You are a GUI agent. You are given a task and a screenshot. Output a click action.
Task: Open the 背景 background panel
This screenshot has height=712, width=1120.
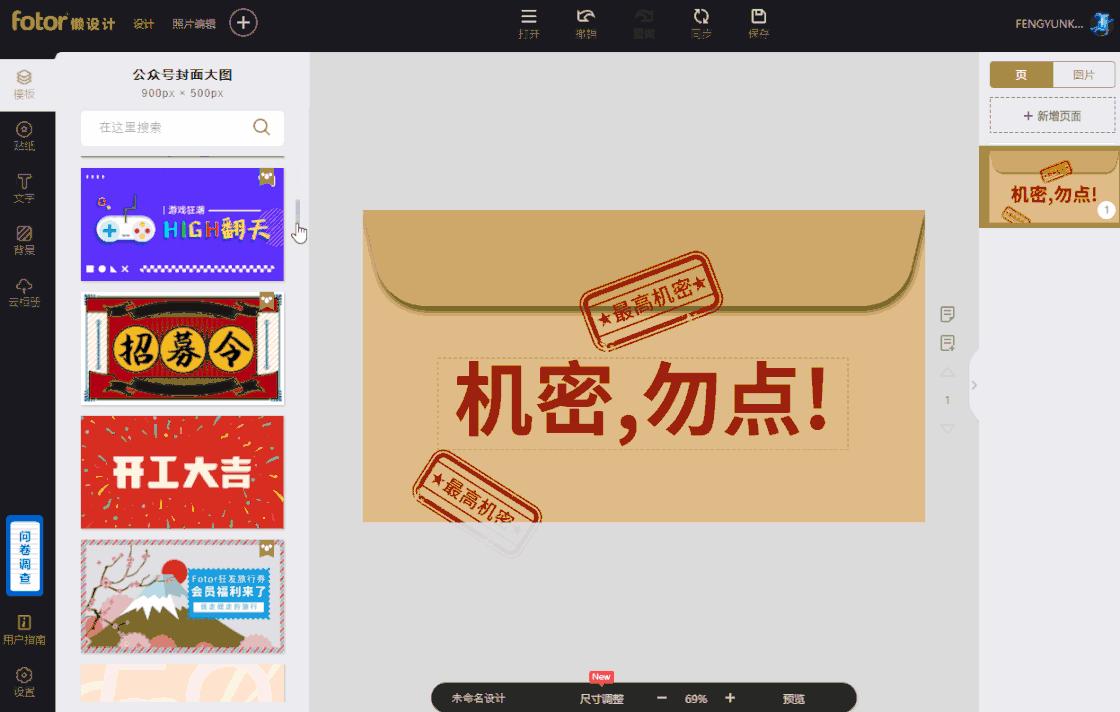(24, 240)
